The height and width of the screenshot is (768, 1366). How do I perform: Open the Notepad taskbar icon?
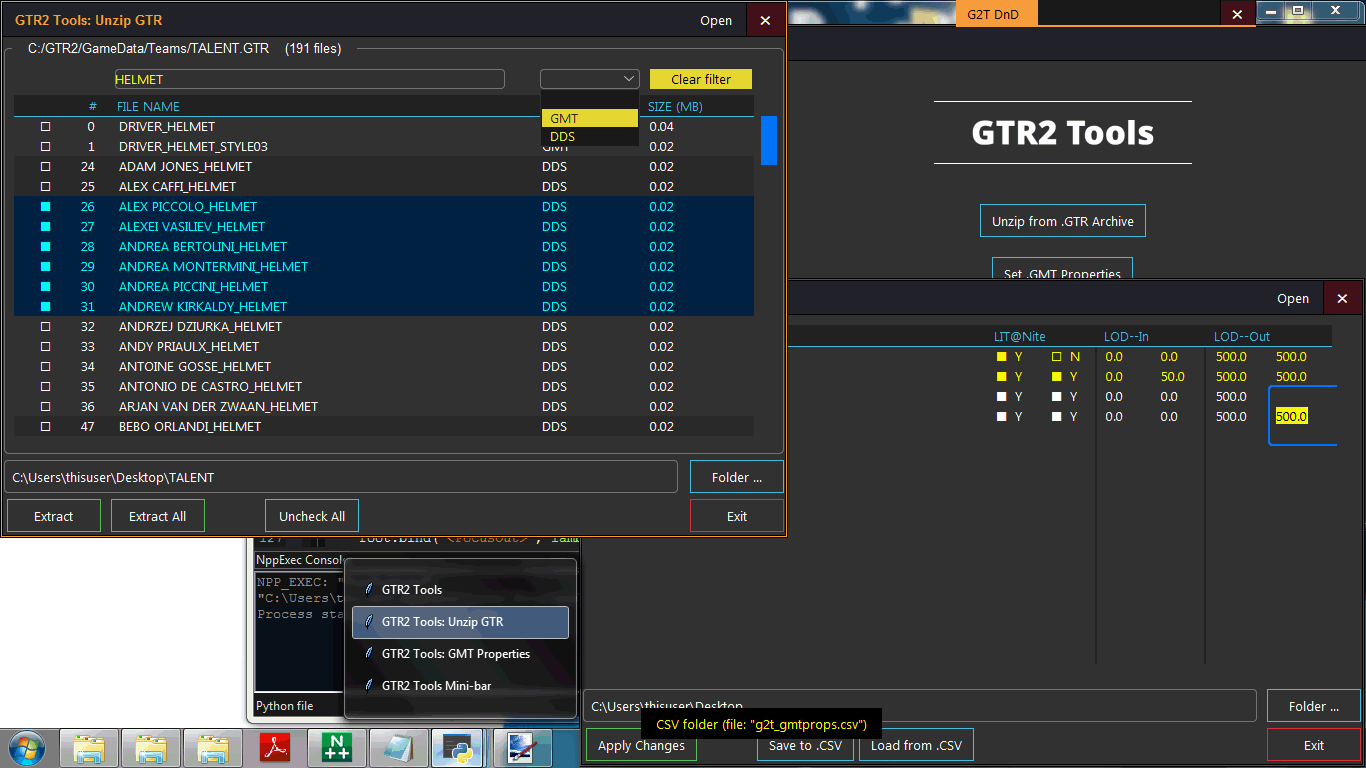coord(398,748)
